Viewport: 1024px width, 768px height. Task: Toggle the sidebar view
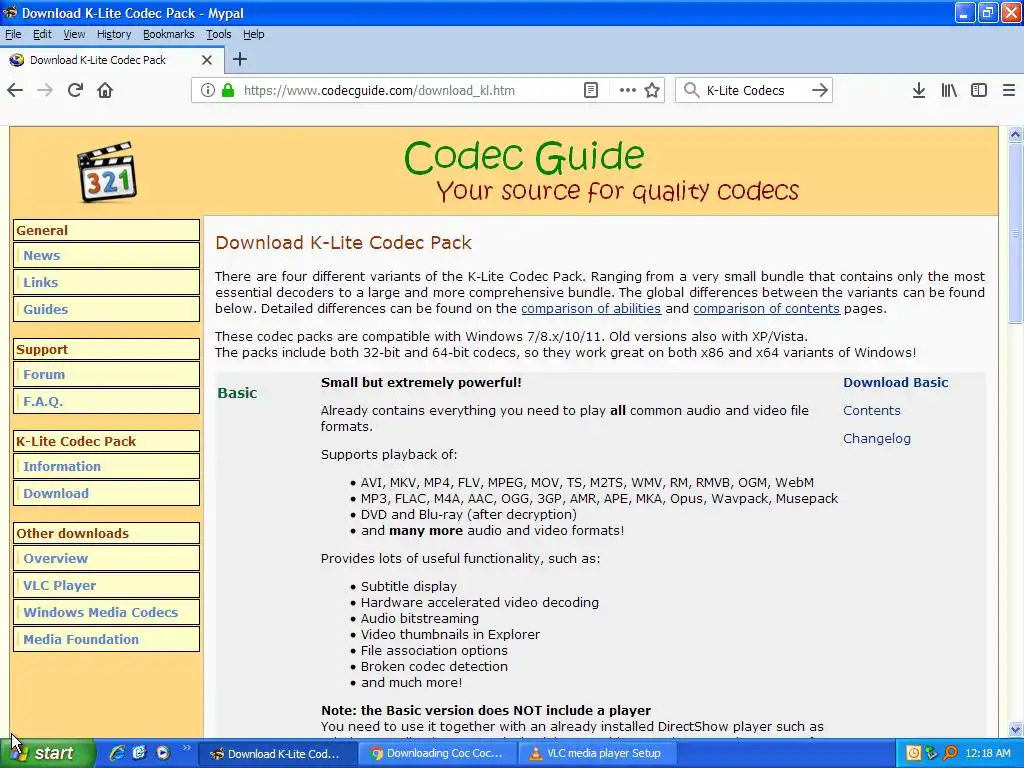(x=979, y=90)
